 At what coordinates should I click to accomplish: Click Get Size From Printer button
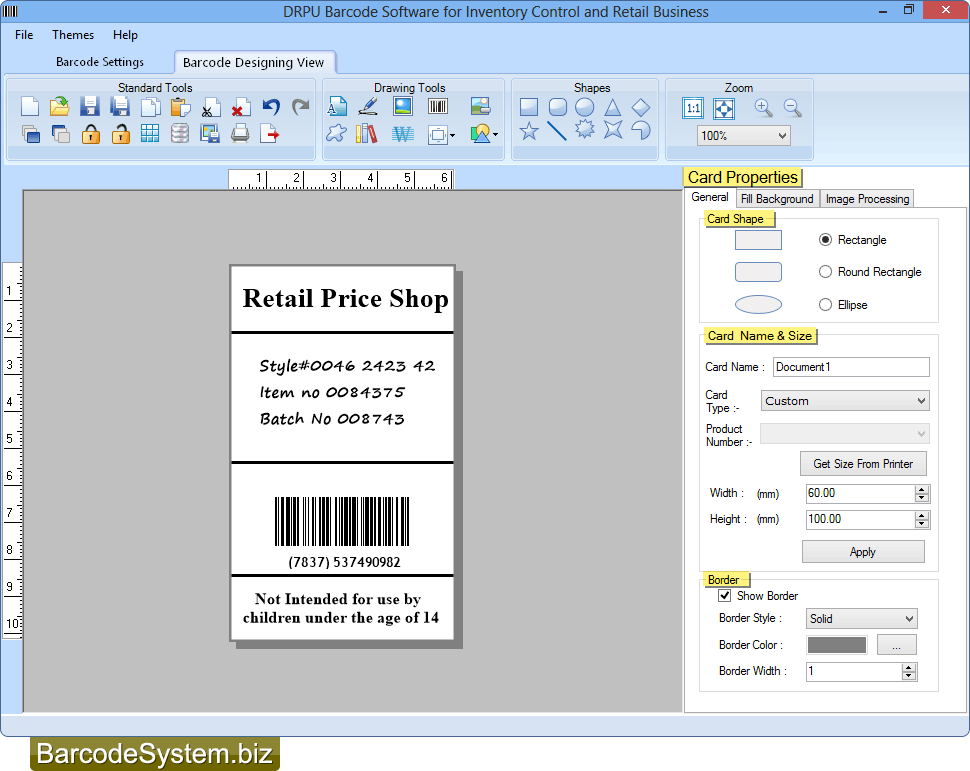point(863,463)
